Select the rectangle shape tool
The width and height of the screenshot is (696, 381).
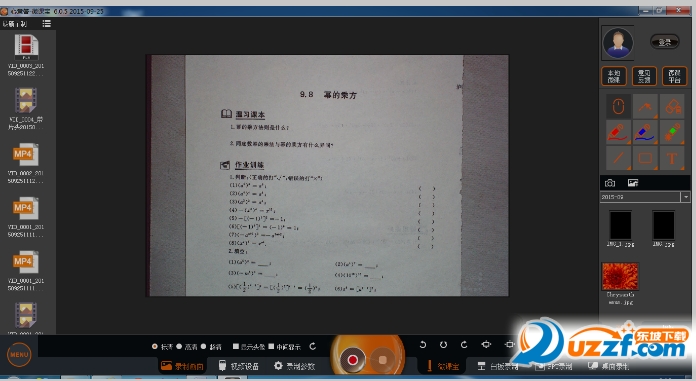pos(645,158)
